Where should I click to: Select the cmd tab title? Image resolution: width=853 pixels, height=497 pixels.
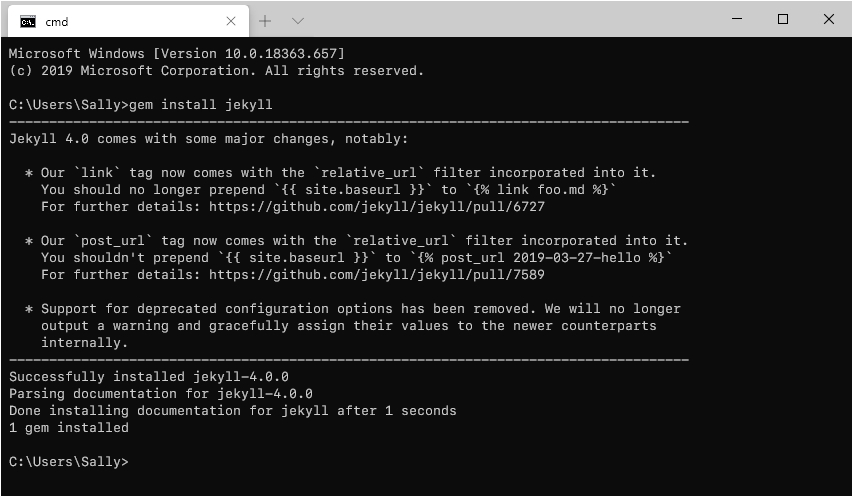56,20
